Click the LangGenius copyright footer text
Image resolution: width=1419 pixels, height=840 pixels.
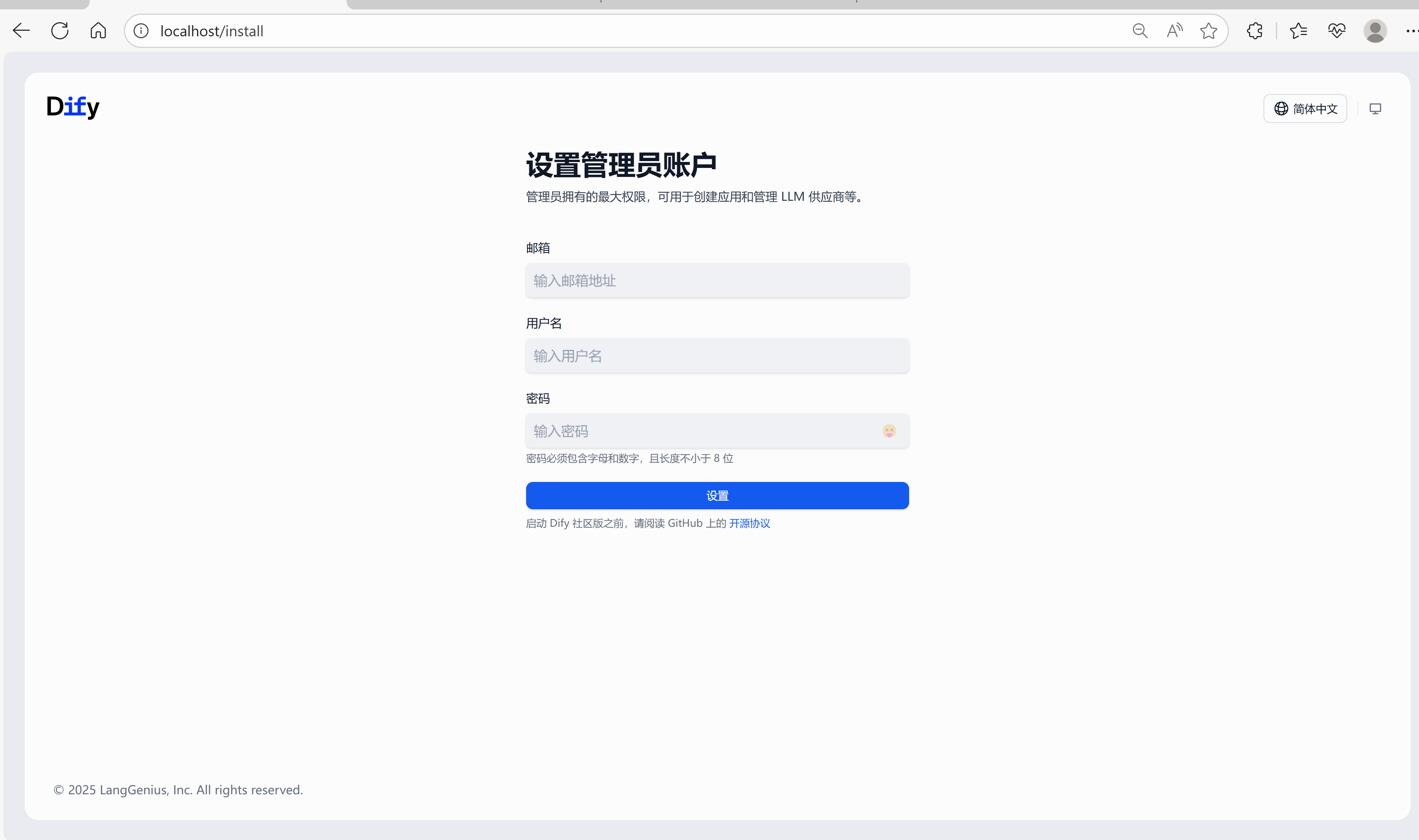[x=178, y=790]
